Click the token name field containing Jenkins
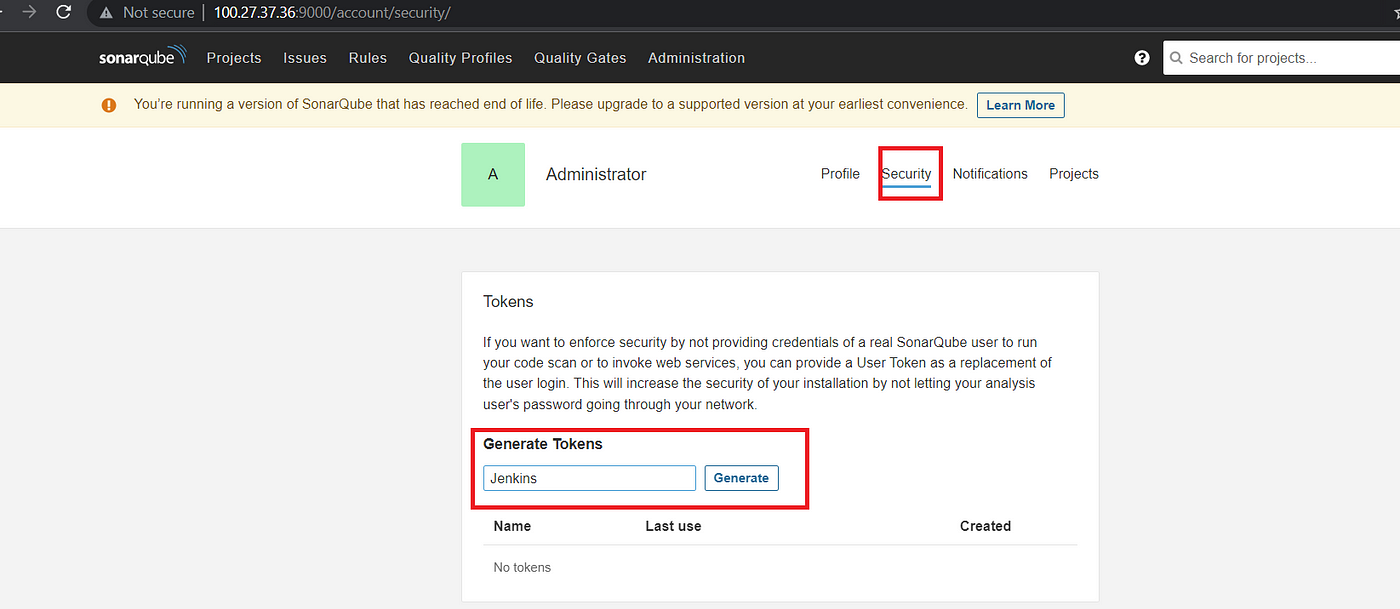This screenshot has height=609, width=1400. (x=589, y=478)
